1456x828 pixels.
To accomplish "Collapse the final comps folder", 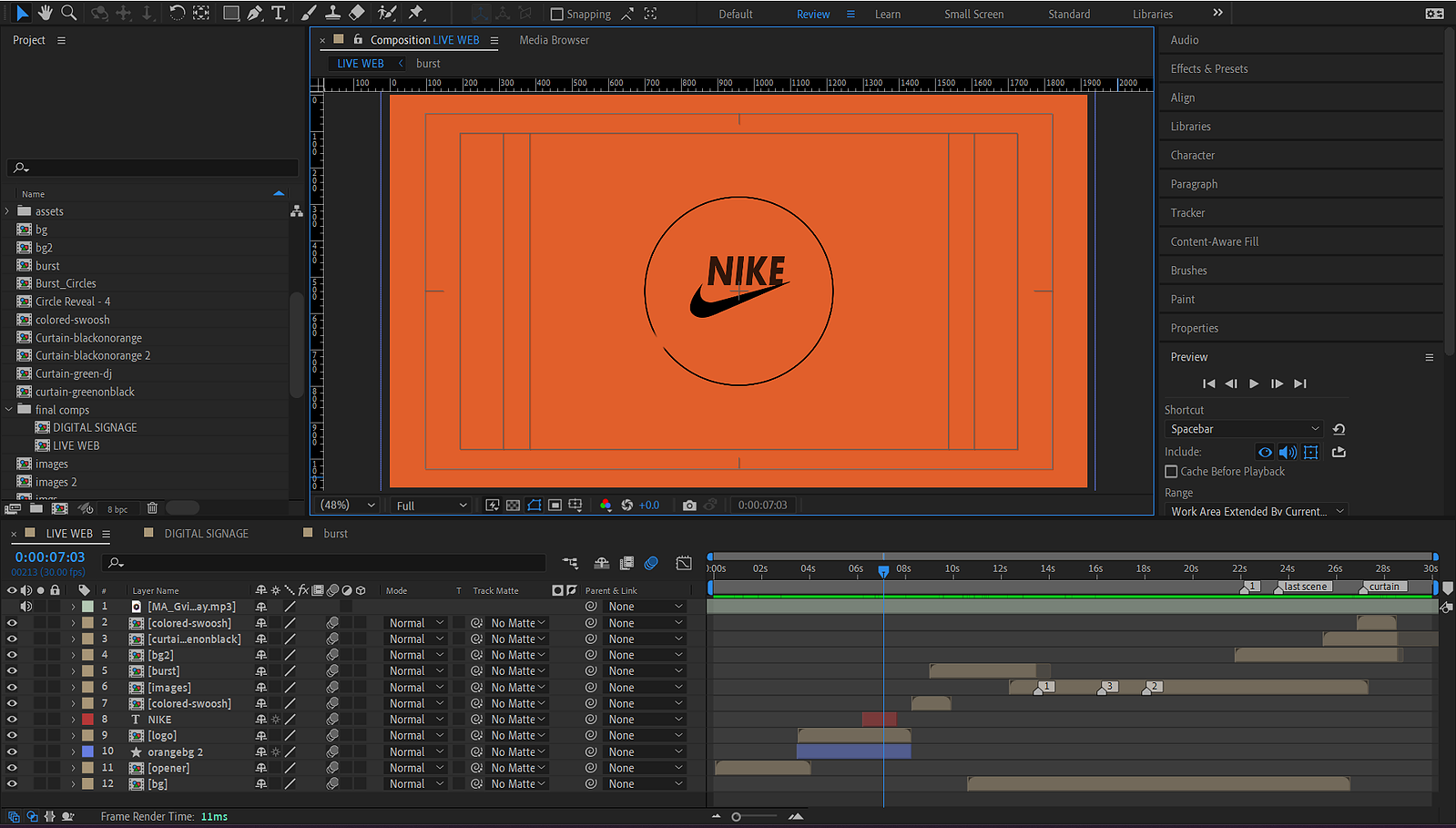I will point(8,410).
